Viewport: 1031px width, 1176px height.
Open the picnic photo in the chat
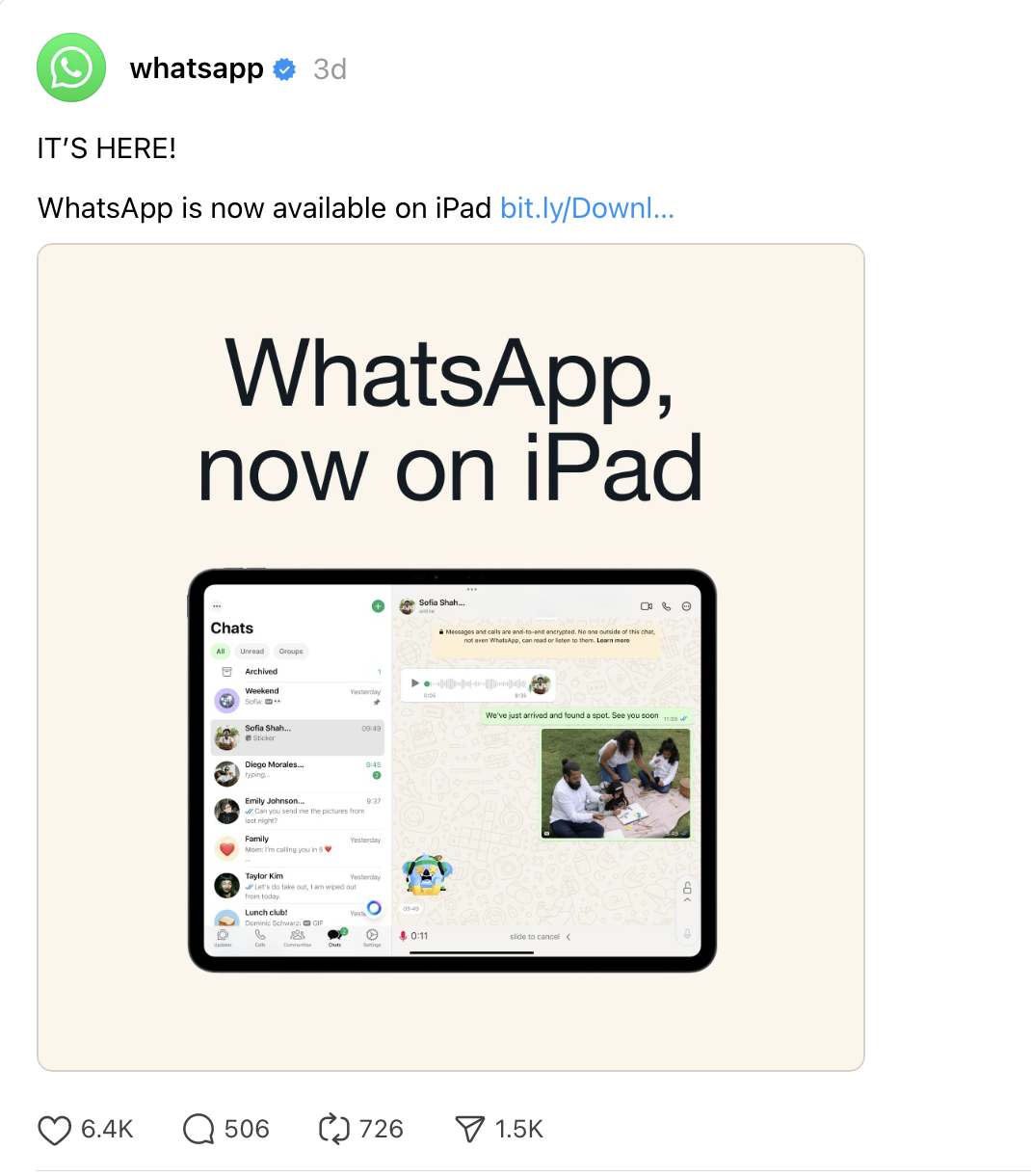tap(616, 783)
